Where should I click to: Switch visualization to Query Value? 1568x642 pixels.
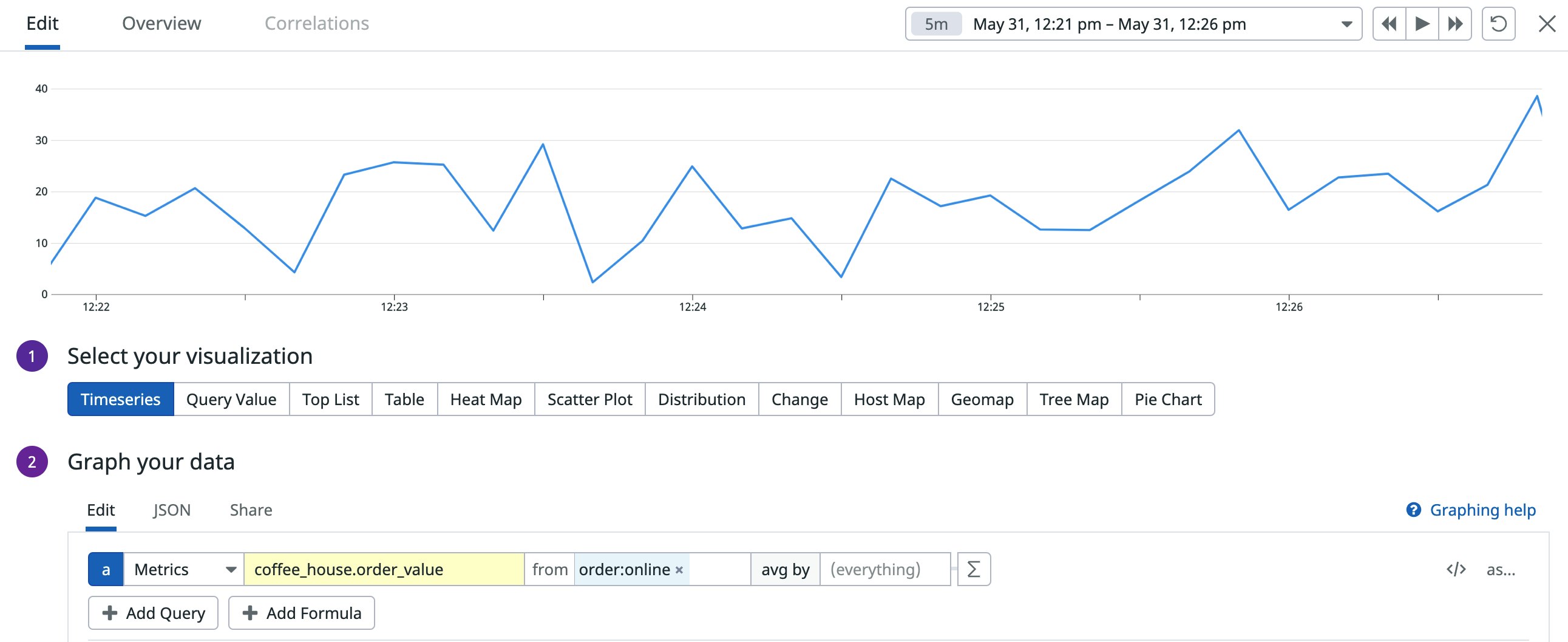(231, 400)
